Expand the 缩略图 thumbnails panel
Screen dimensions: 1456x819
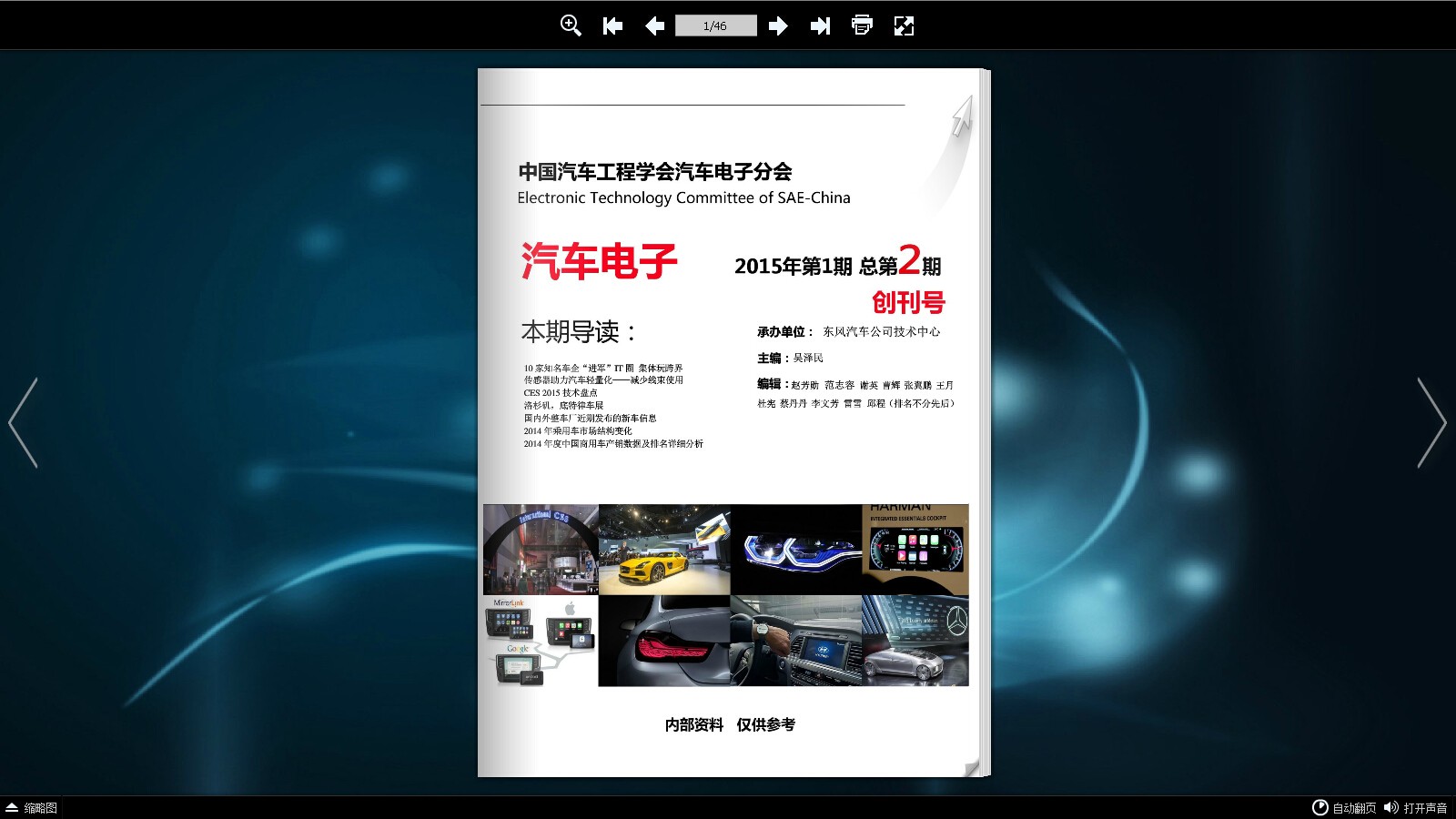32,807
